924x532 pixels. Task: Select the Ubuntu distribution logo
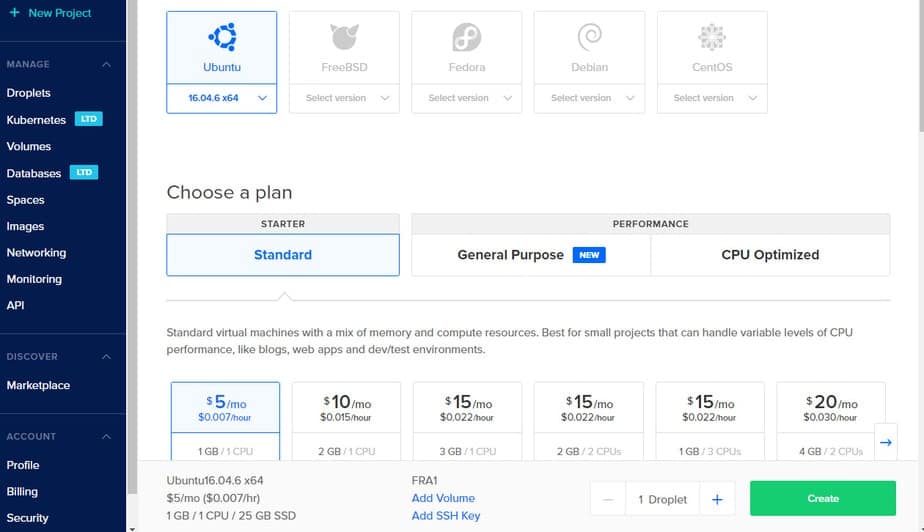coord(222,38)
